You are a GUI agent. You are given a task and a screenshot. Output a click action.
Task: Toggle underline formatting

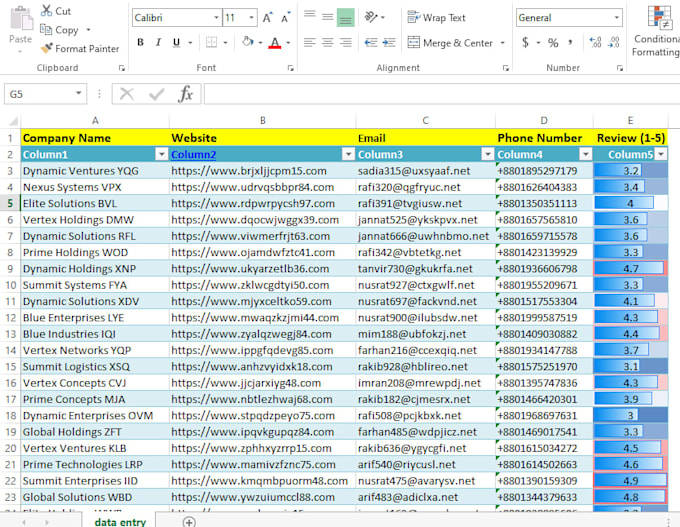click(x=176, y=43)
